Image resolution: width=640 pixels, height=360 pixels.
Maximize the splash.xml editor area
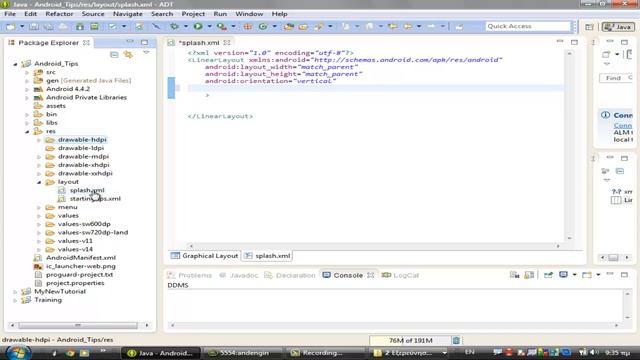point(574,42)
